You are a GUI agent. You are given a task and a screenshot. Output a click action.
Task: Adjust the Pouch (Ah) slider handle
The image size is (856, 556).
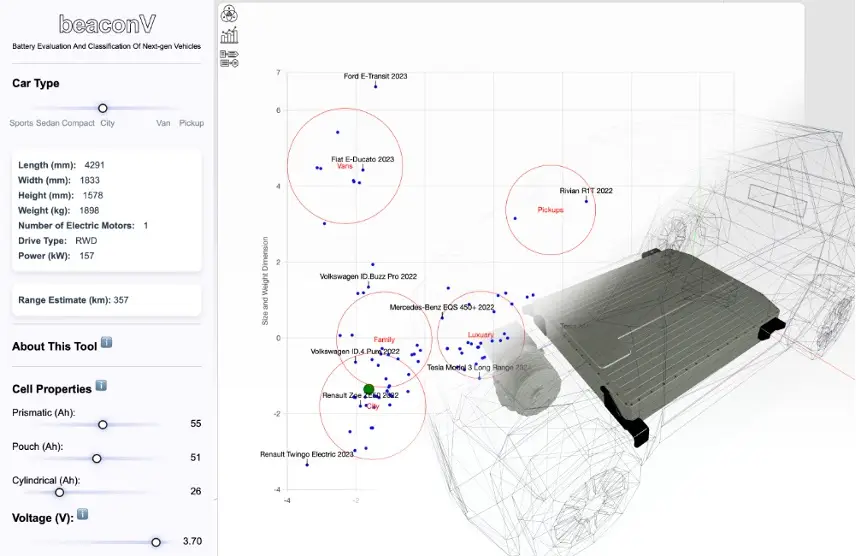click(97, 458)
